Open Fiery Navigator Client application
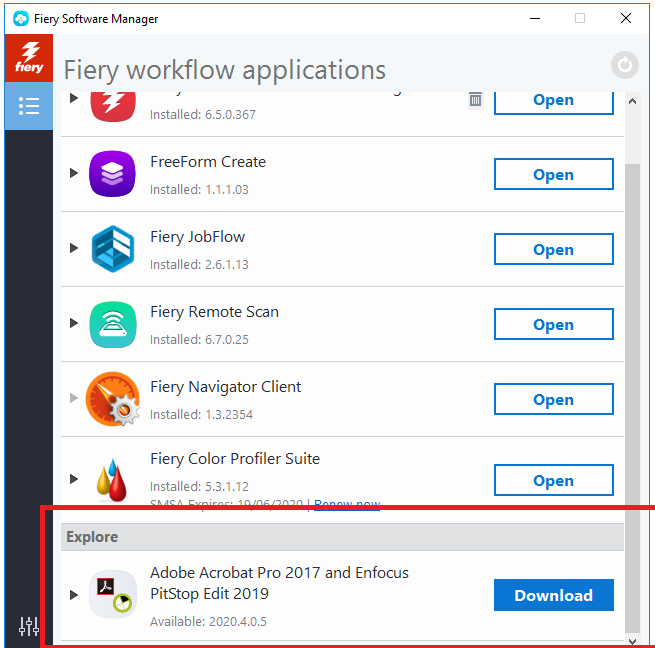 553,399
